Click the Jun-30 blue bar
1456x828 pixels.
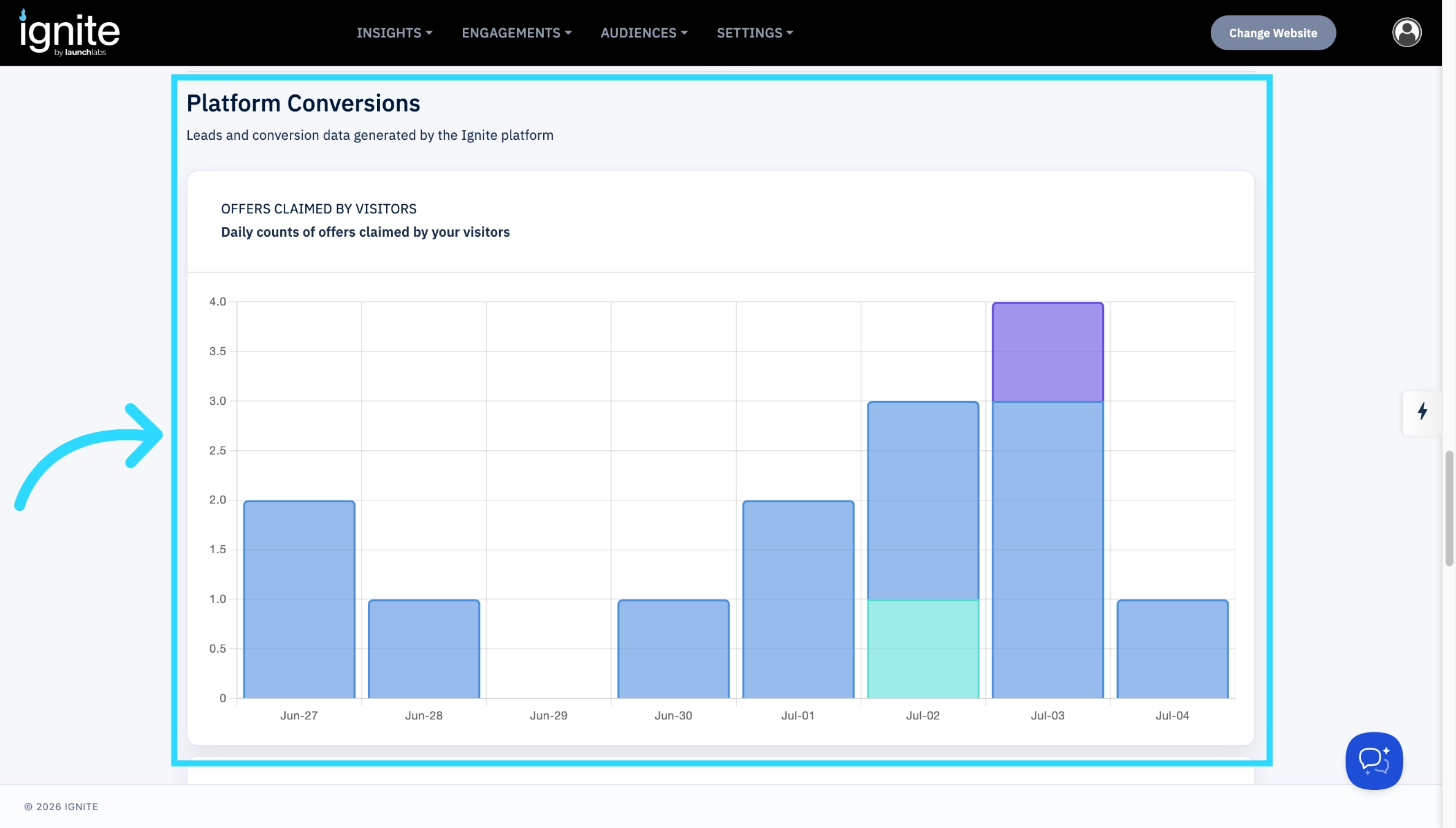673,649
